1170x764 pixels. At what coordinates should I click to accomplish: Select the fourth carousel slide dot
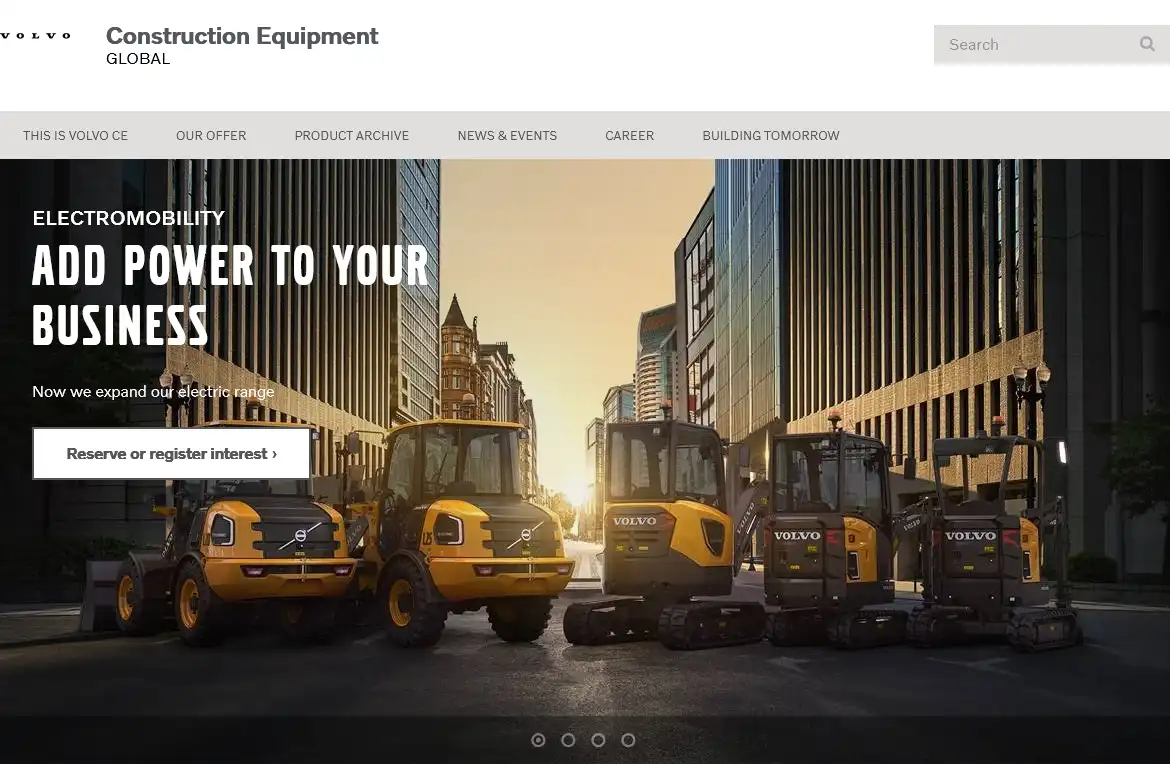click(x=628, y=740)
